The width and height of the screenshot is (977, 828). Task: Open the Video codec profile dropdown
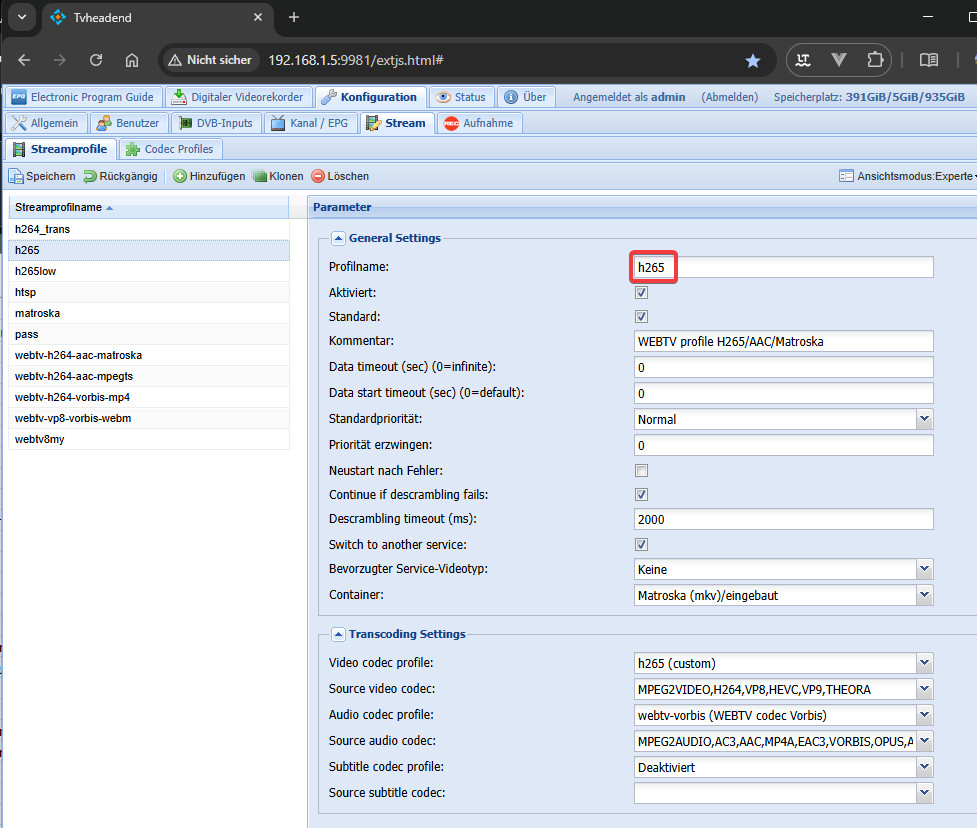924,663
